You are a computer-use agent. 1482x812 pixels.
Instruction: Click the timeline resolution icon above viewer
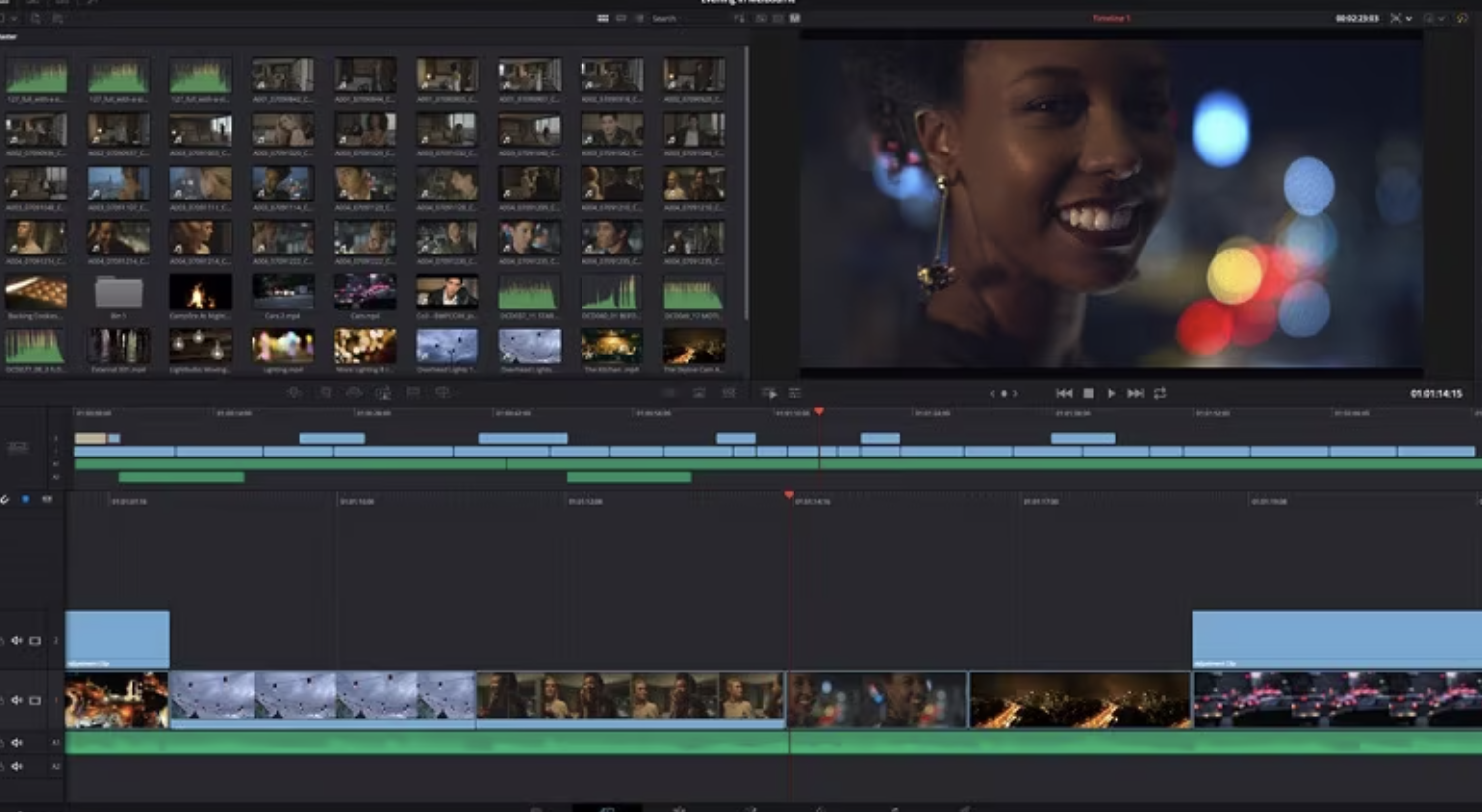coord(1396,18)
